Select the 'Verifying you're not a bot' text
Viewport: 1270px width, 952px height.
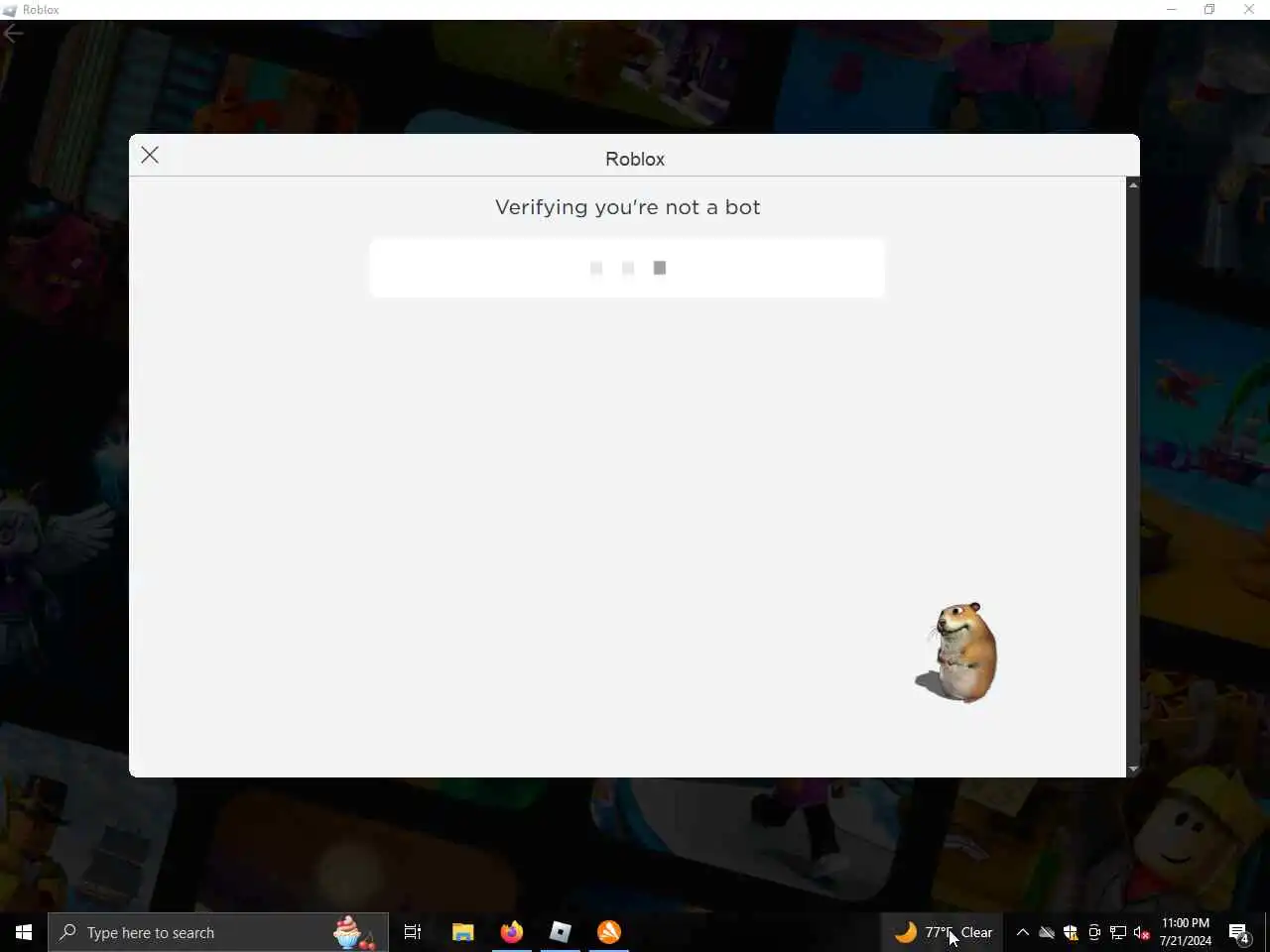tap(627, 207)
